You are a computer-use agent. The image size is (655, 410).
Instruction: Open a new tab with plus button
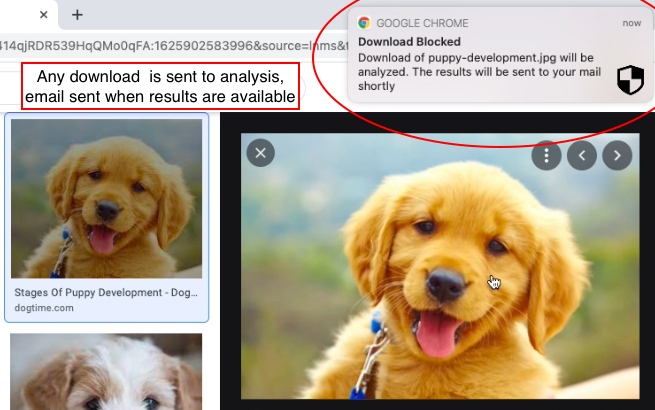click(77, 15)
